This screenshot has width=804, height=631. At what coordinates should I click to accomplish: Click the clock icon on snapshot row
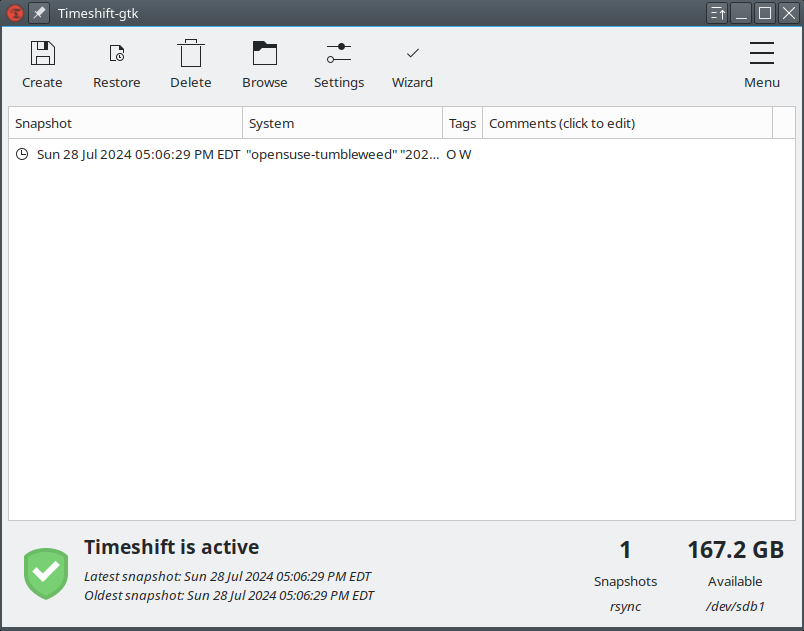(x=22, y=154)
